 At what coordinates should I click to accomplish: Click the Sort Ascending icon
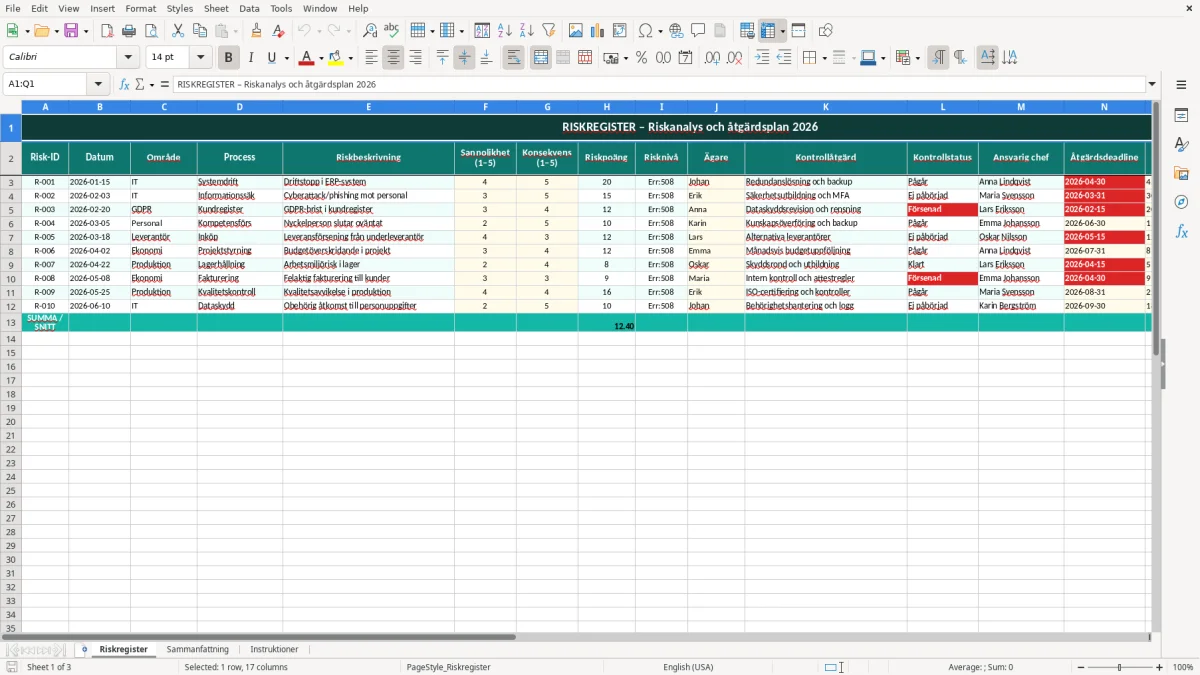click(505, 31)
